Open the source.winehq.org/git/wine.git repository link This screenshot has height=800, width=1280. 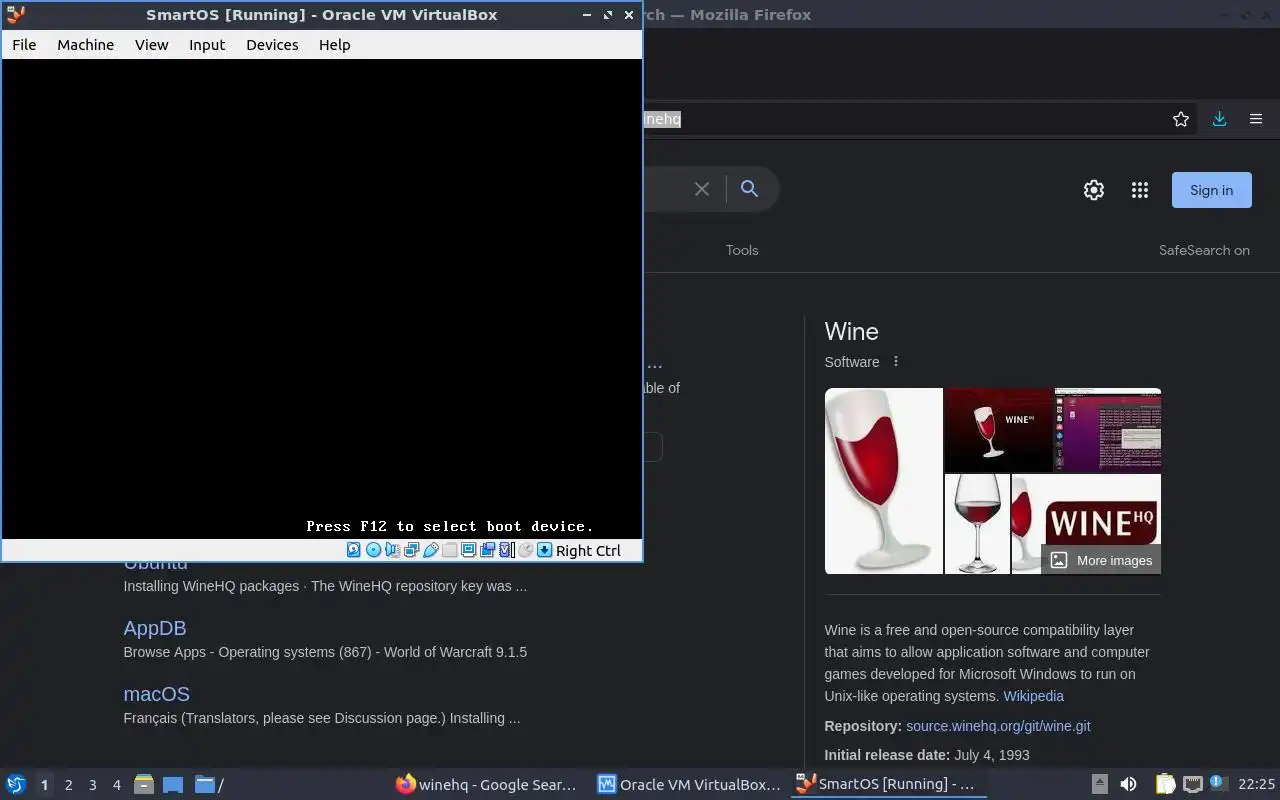click(x=998, y=726)
